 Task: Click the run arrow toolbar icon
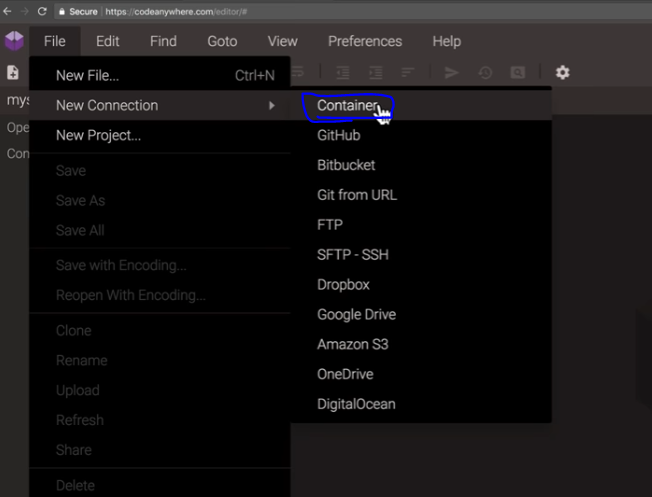pos(452,73)
